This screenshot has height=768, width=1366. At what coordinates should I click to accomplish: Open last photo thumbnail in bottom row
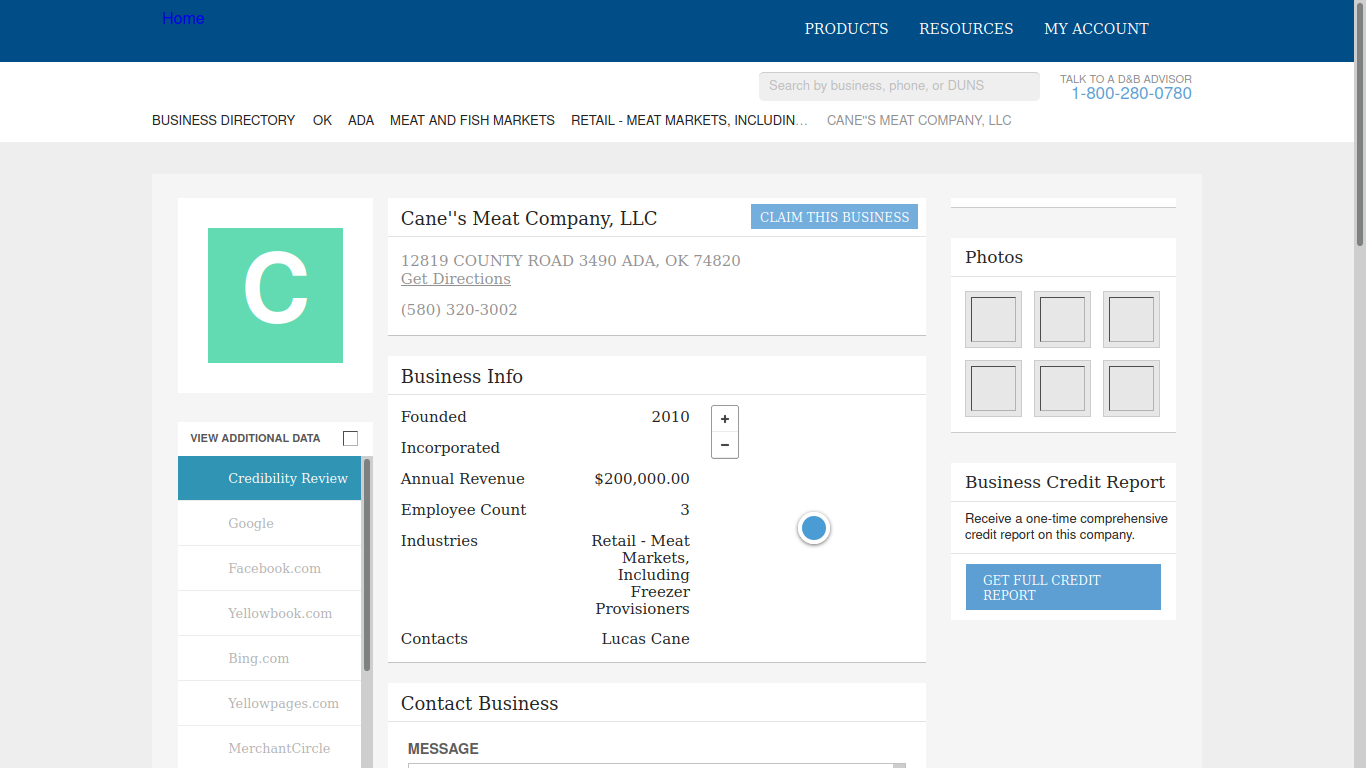[x=1131, y=388]
